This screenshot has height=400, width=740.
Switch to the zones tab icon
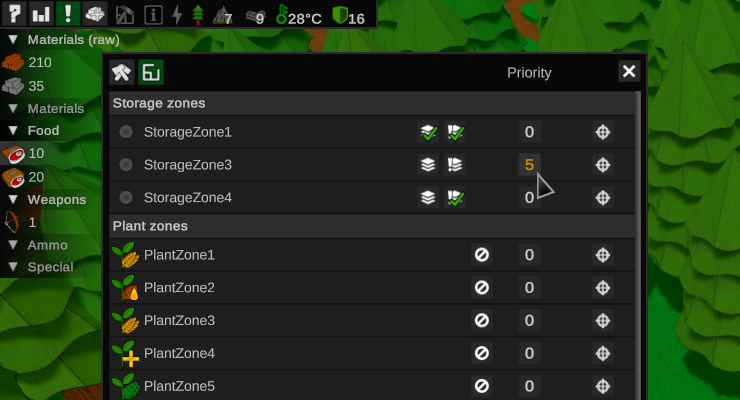[151, 72]
